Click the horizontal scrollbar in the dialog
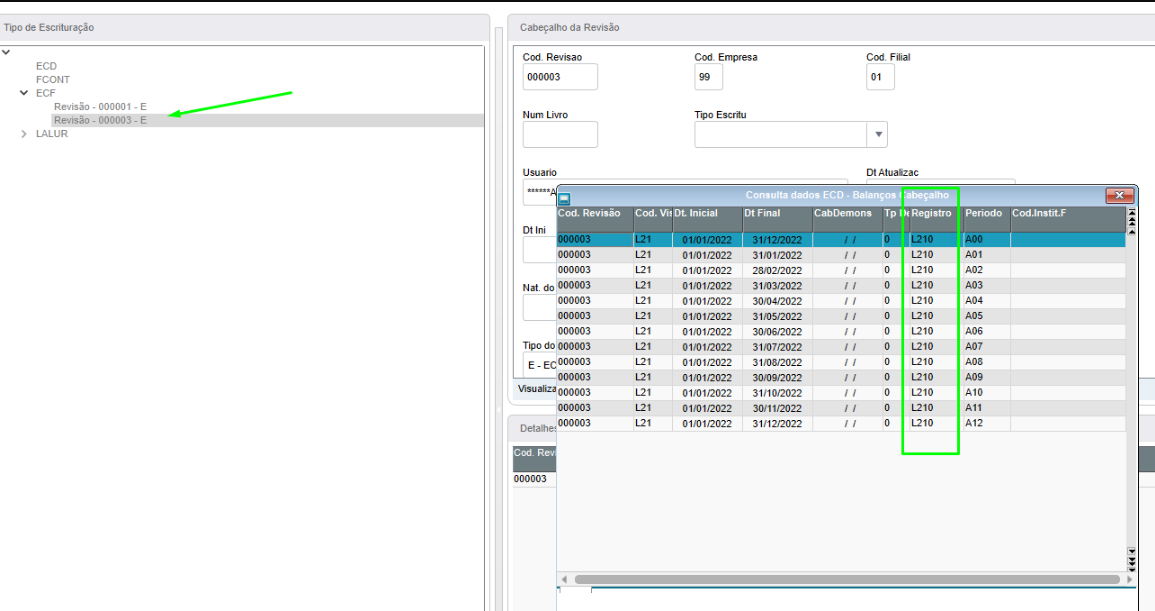 pos(846,579)
